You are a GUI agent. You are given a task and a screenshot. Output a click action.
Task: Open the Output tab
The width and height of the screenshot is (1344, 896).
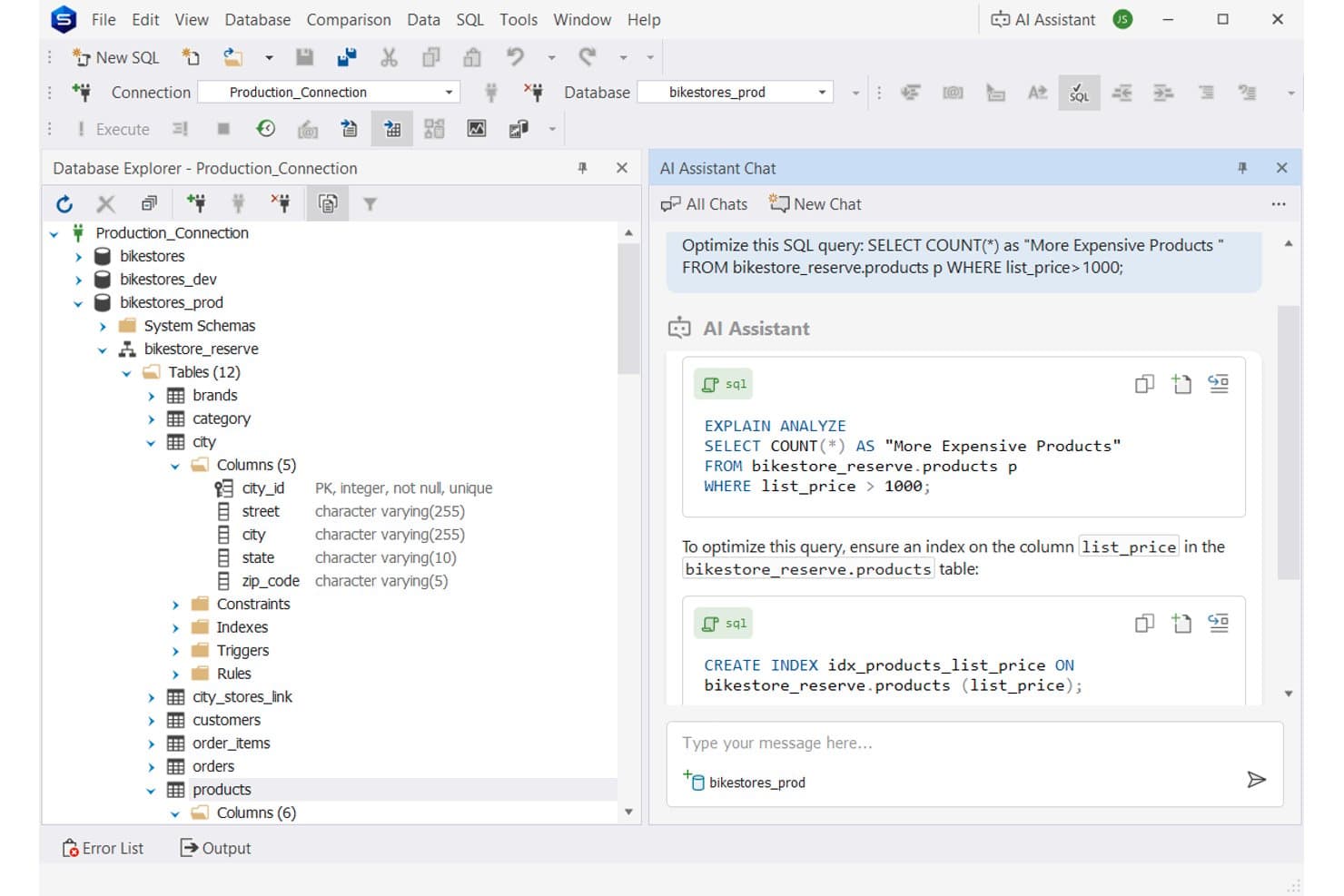pos(215,848)
